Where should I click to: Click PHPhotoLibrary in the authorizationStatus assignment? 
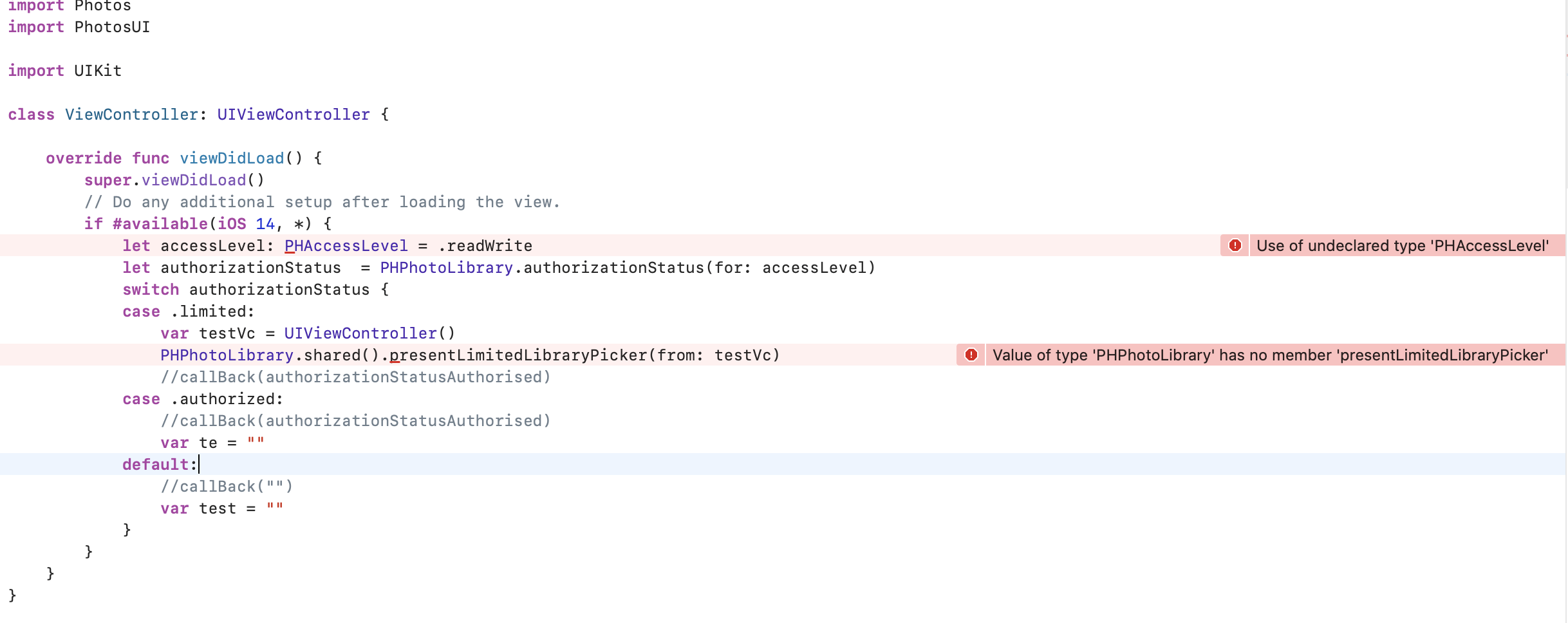(446, 267)
